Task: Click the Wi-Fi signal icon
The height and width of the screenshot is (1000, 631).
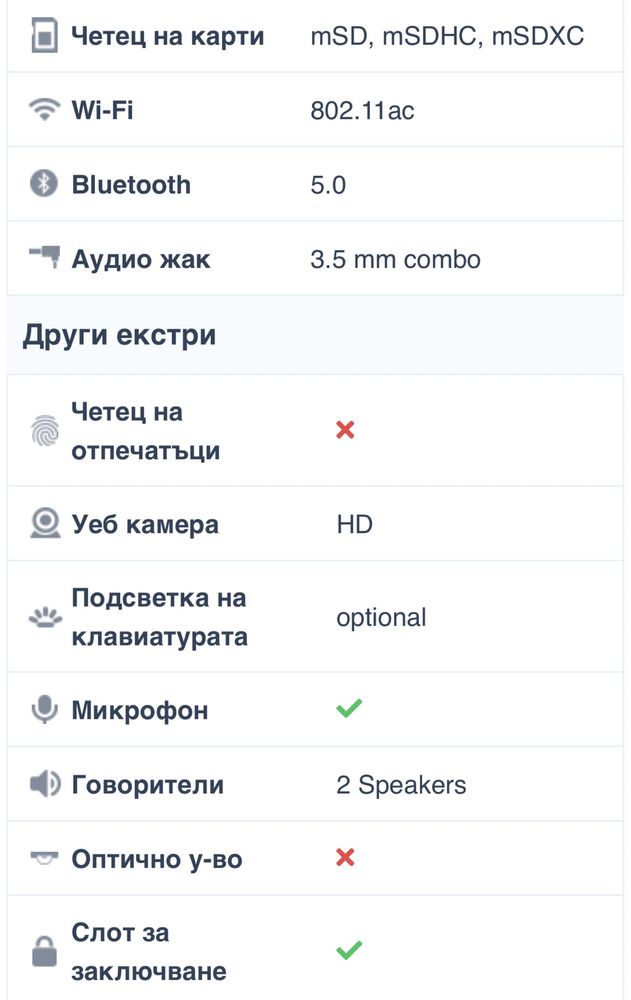Action: click(x=45, y=109)
